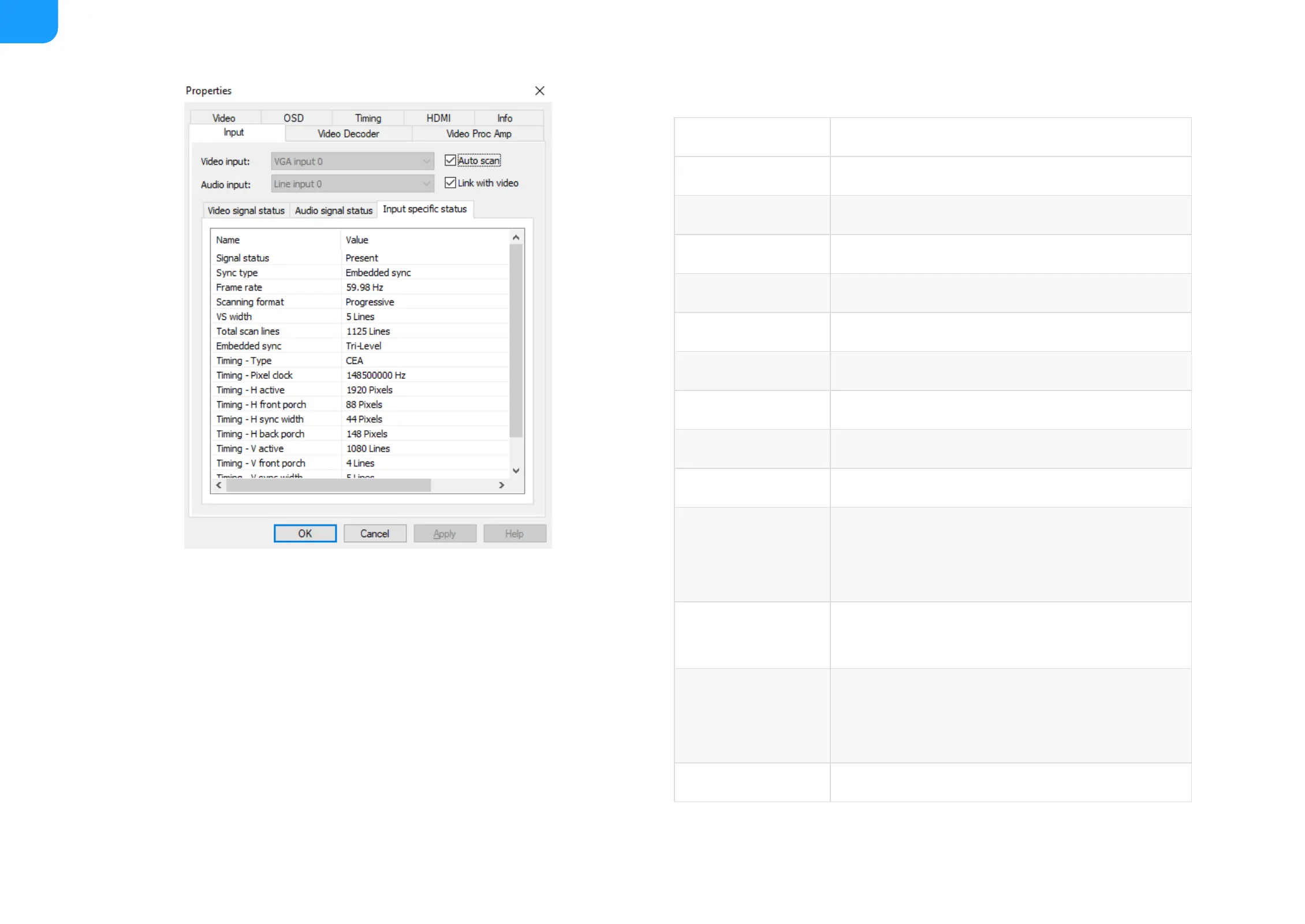Select the Video Decoder tab

tap(348, 134)
